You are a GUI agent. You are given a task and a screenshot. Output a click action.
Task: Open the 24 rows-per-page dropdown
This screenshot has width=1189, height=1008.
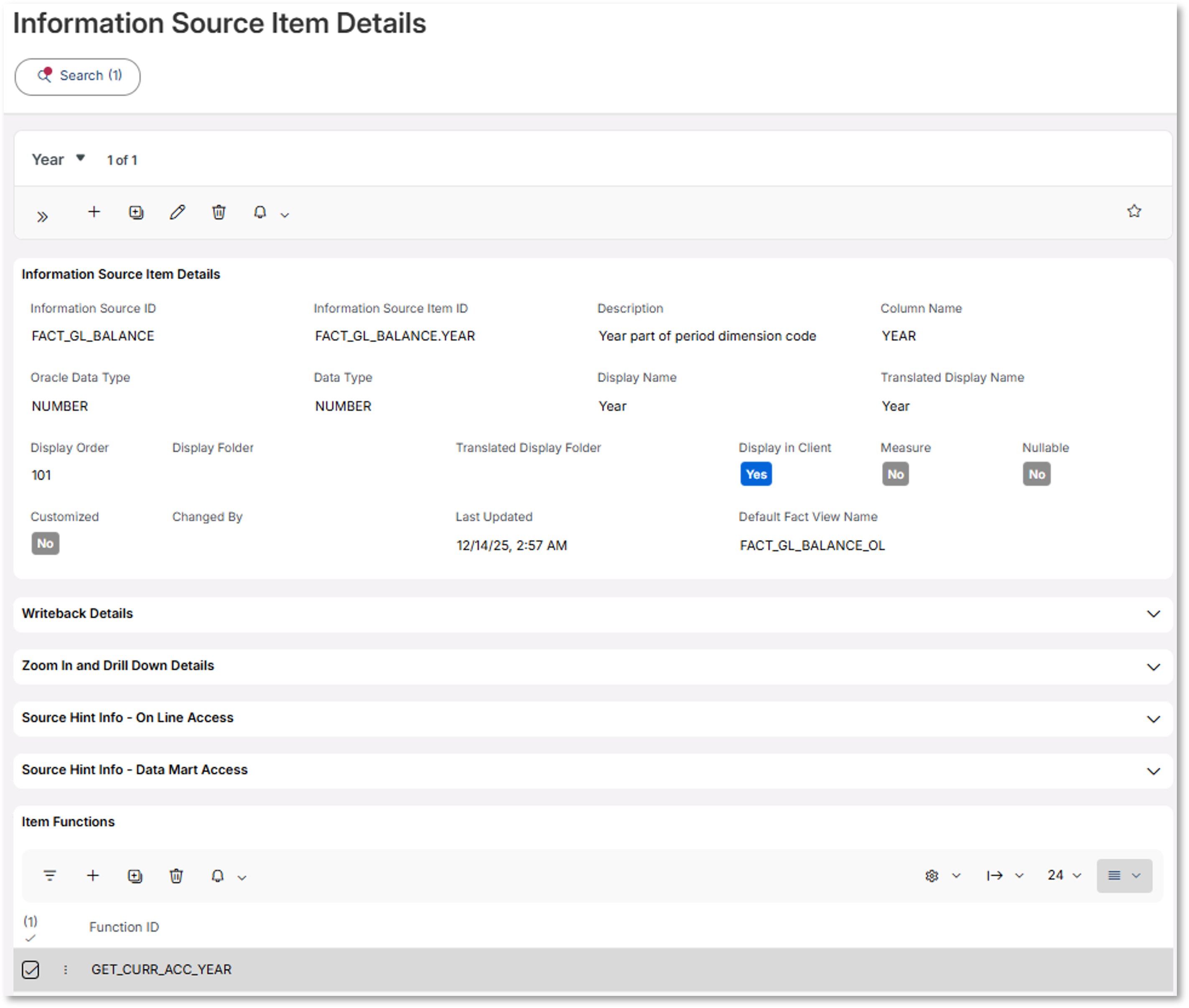click(x=1064, y=876)
